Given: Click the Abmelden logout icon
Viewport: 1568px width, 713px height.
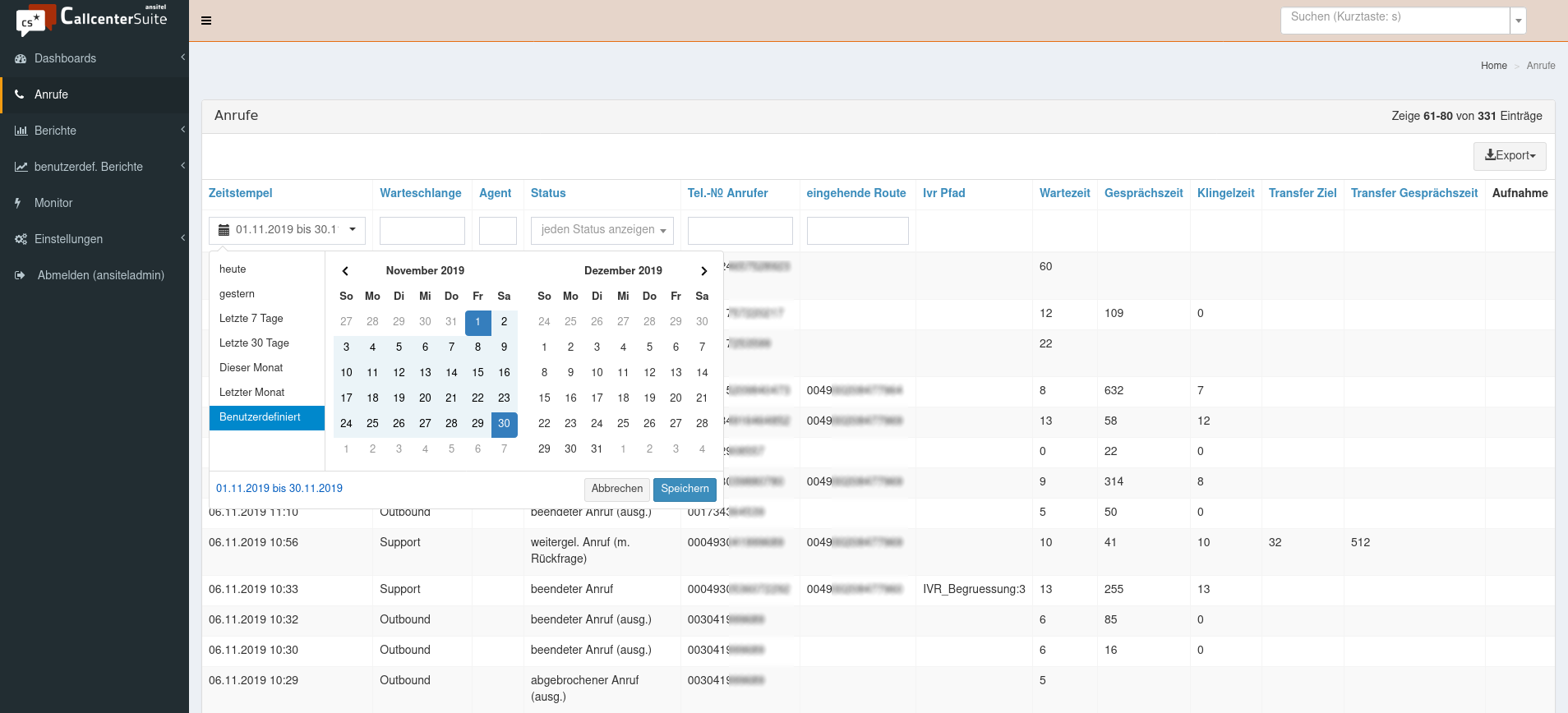Looking at the screenshot, I should 20,275.
